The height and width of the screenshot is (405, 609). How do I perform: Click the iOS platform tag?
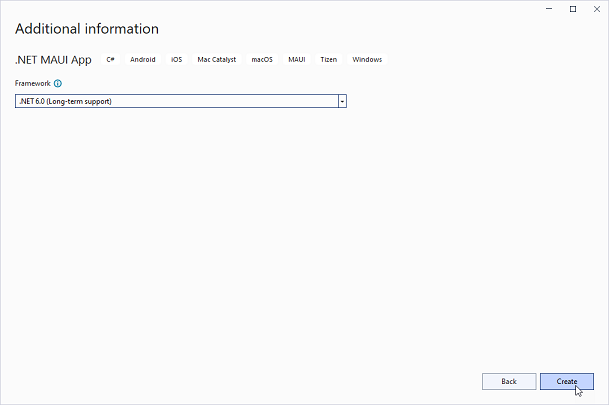[x=176, y=60]
